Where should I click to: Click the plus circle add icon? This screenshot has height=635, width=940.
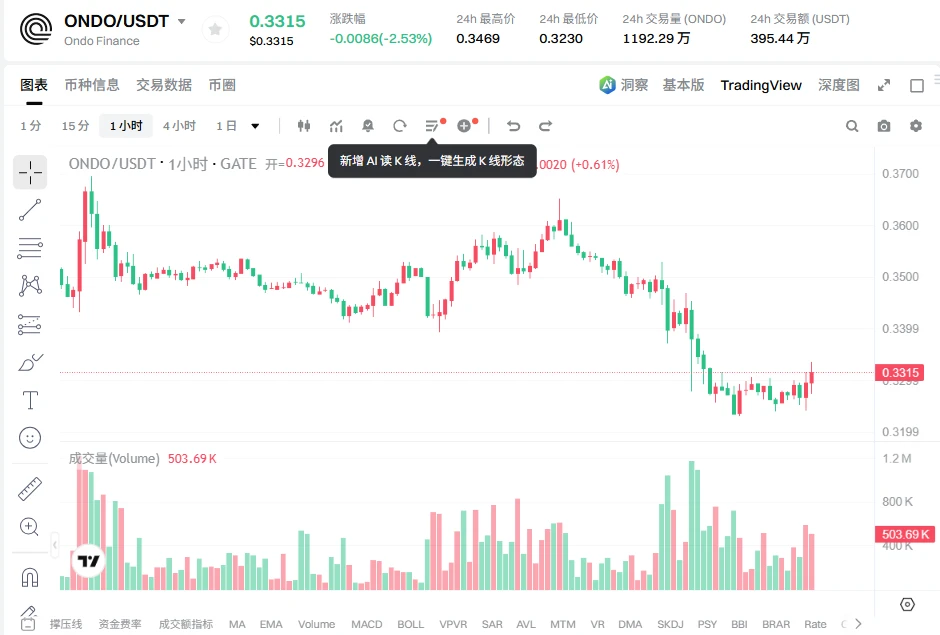pyautogui.click(x=464, y=126)
